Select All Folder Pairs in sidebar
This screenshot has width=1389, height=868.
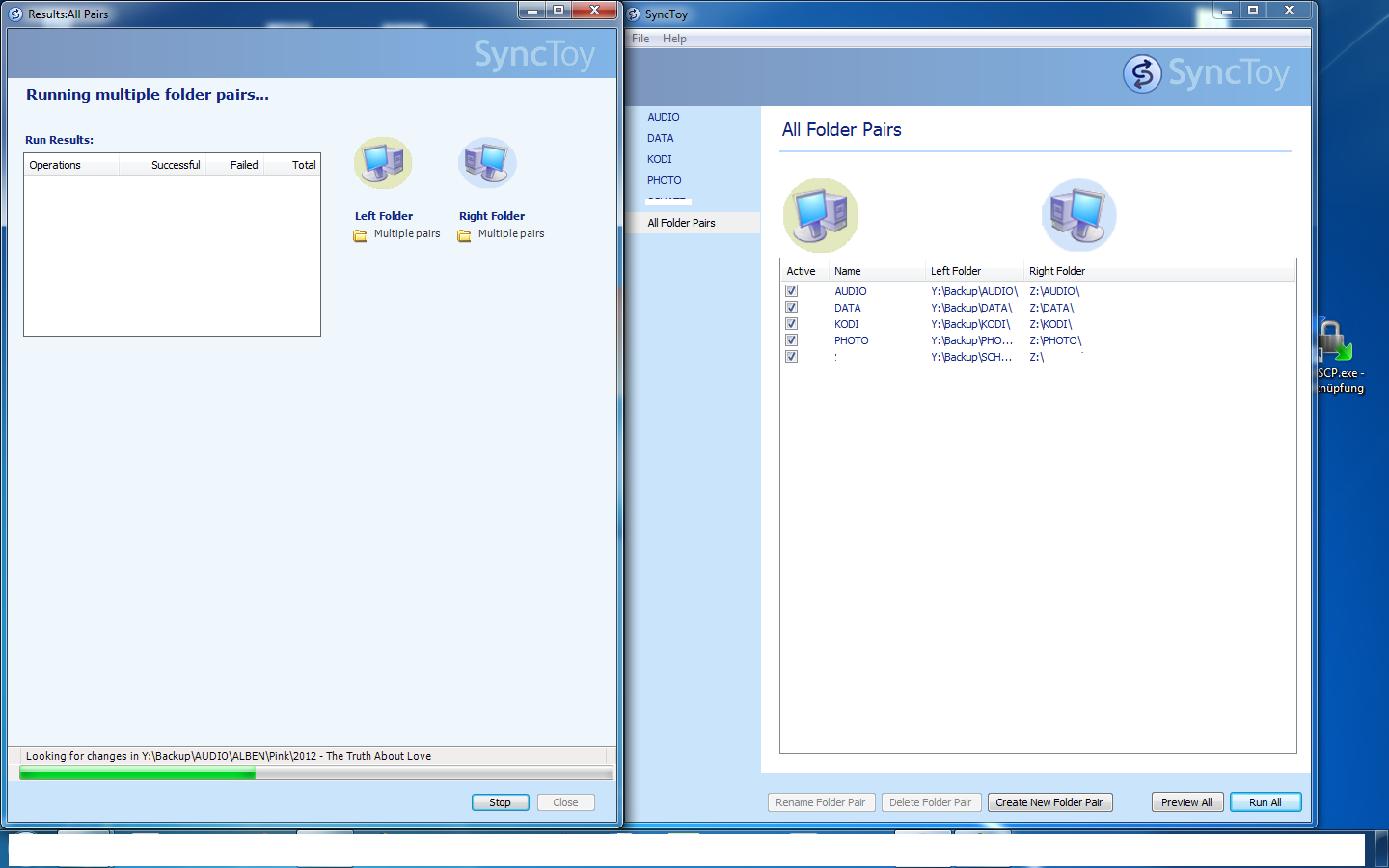[x=693, y=223]
